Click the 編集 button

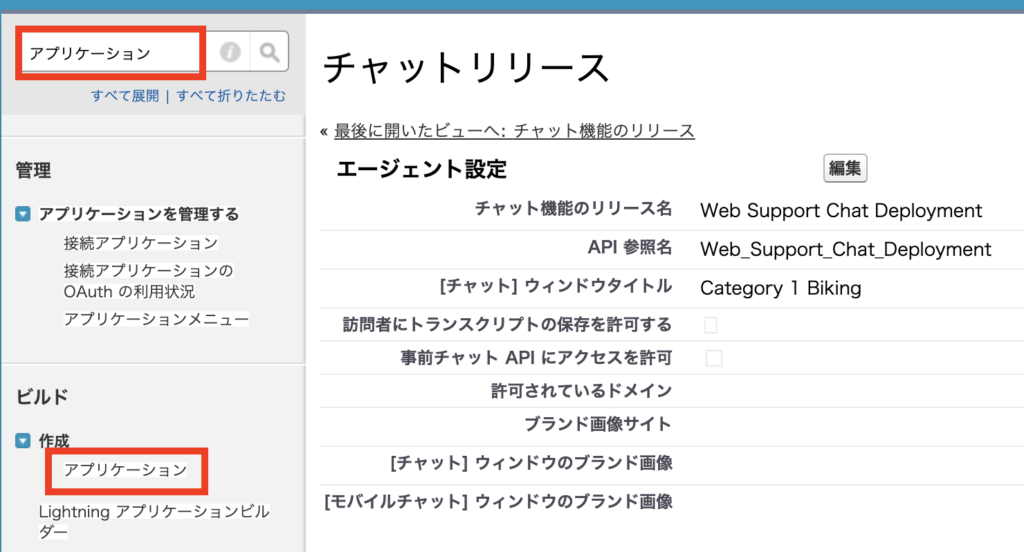(x=844, y=169)
